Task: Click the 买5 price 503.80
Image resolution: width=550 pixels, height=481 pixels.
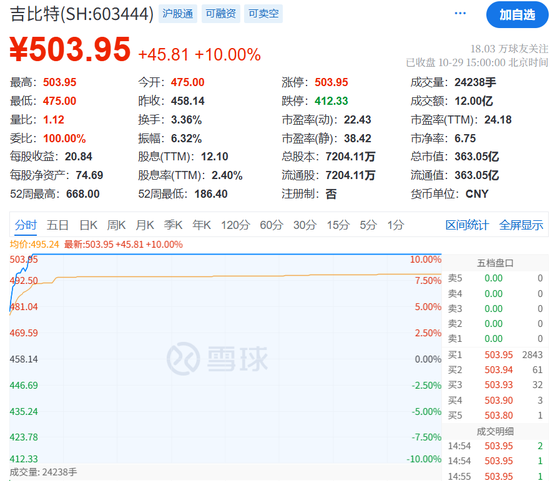Action: click(x=498, y=415)
